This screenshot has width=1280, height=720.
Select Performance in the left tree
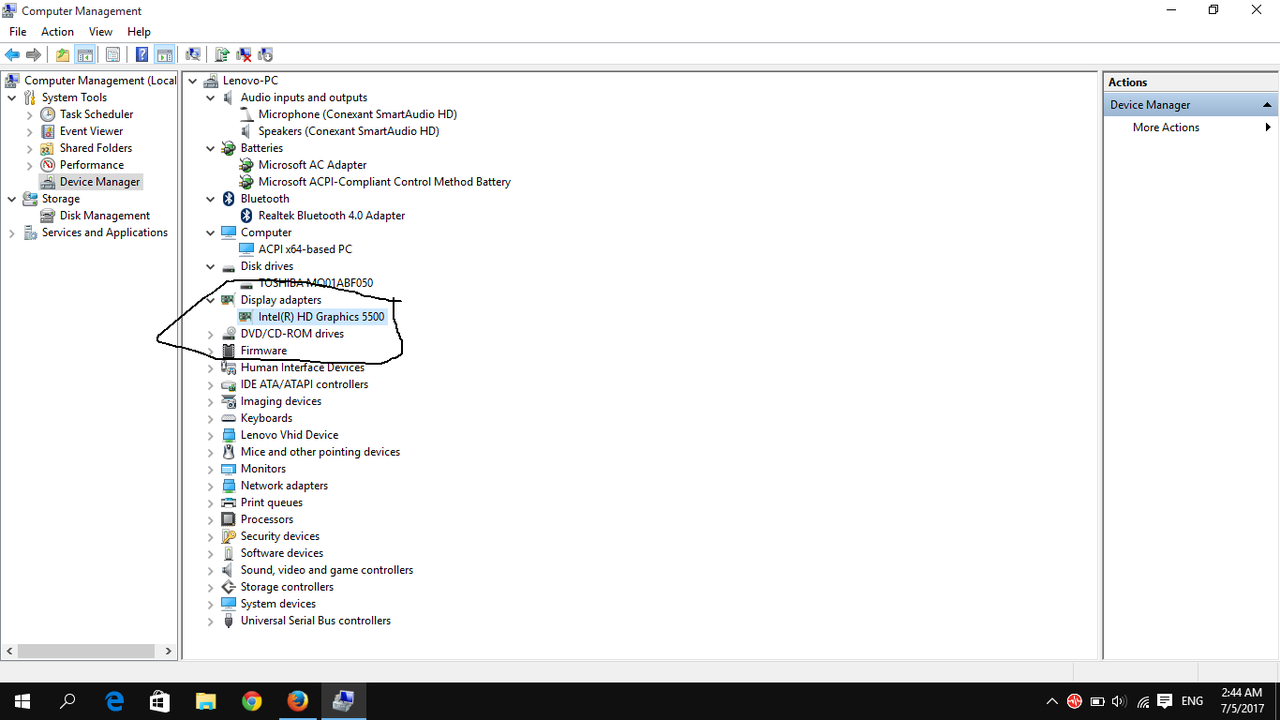tap(92, 165)
